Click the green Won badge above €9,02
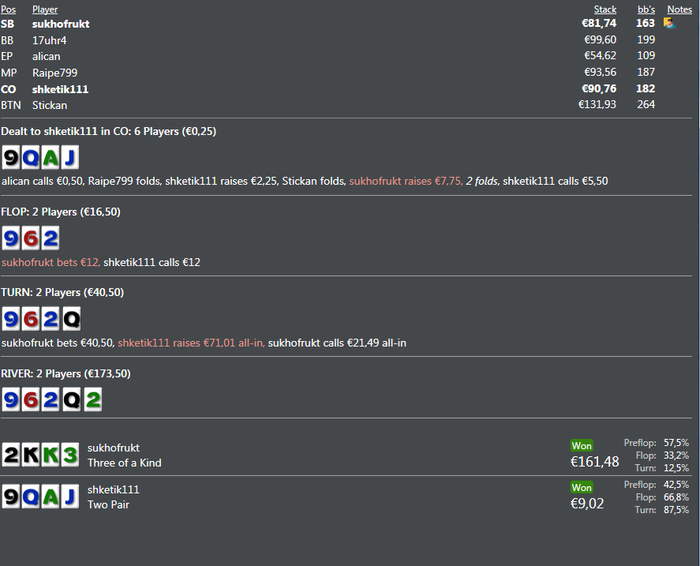 581,487
